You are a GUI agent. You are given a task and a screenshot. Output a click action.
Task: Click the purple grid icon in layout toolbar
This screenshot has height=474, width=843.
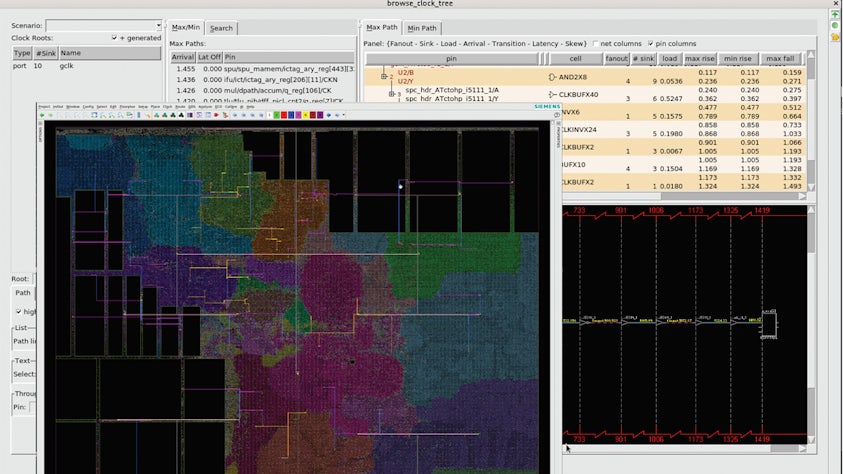click(x=190, y=115)
